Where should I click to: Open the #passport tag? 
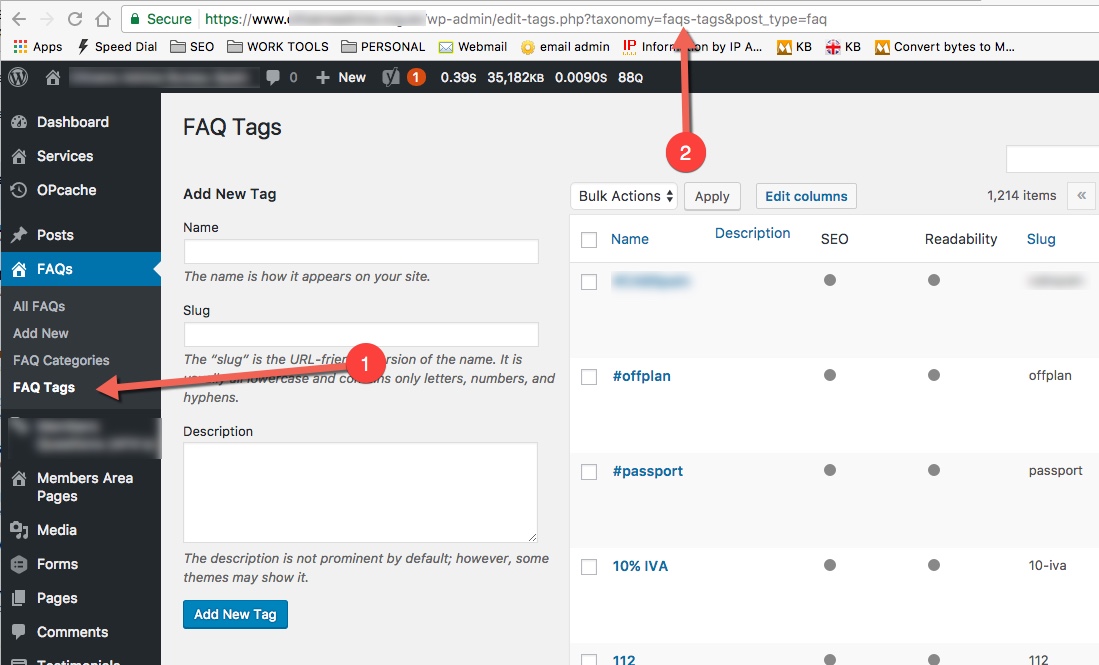click(648, 471)
